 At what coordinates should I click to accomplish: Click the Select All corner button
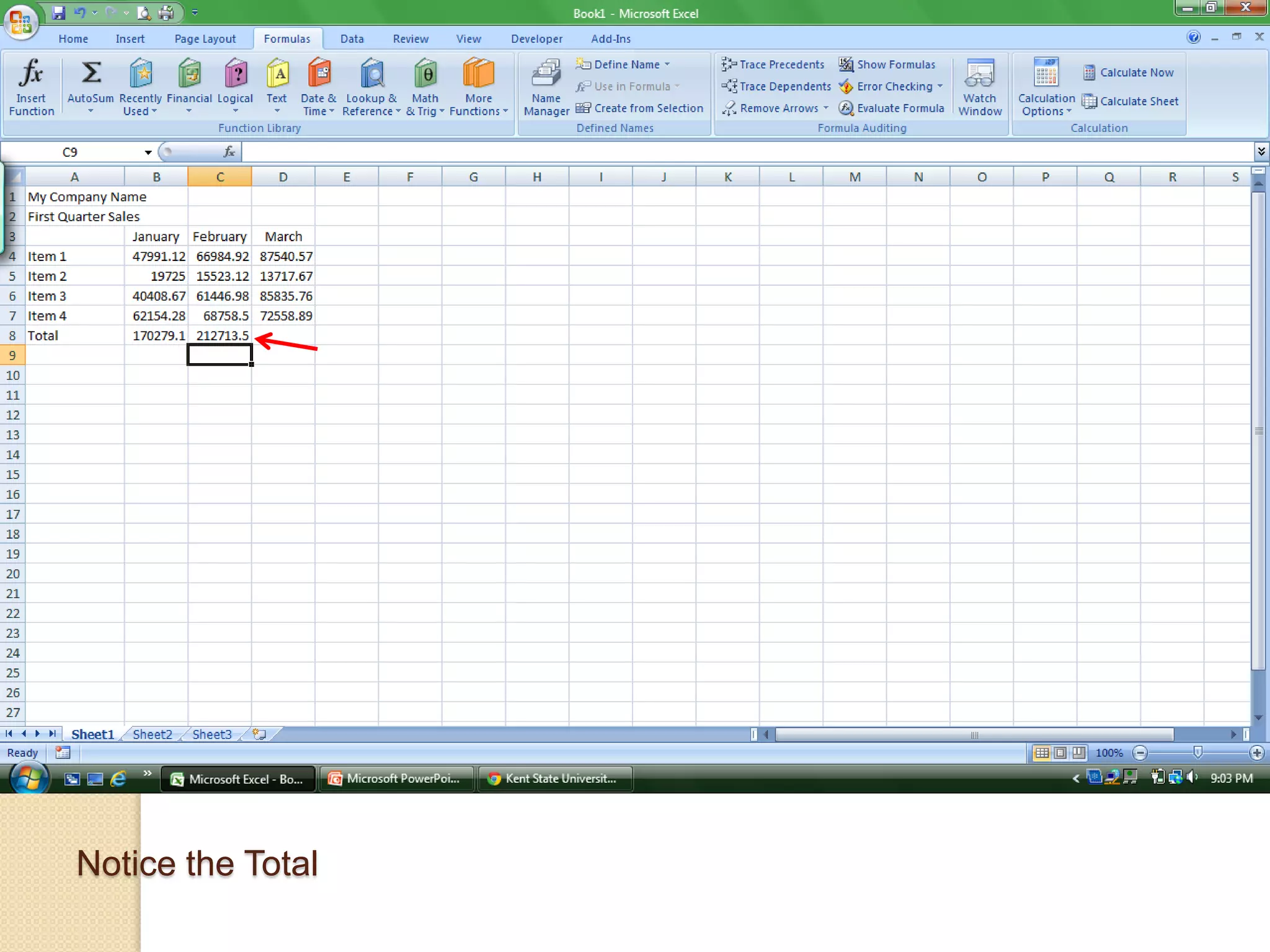(x=14, y=177)
